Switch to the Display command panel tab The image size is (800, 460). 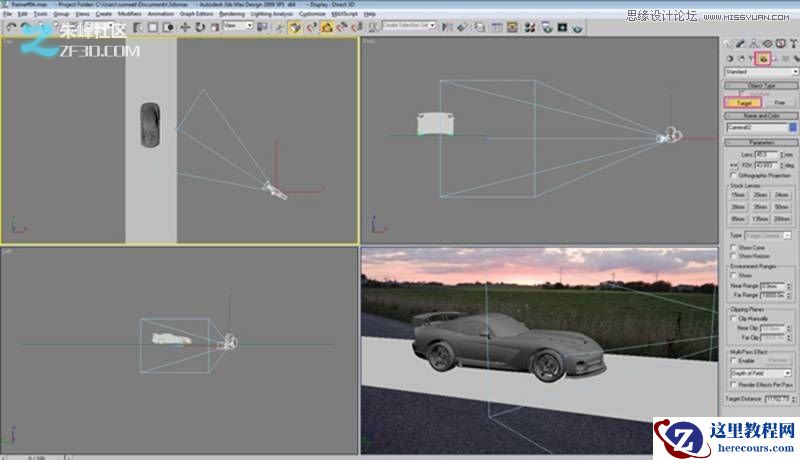pyautogui.click(x=780, y=44)
